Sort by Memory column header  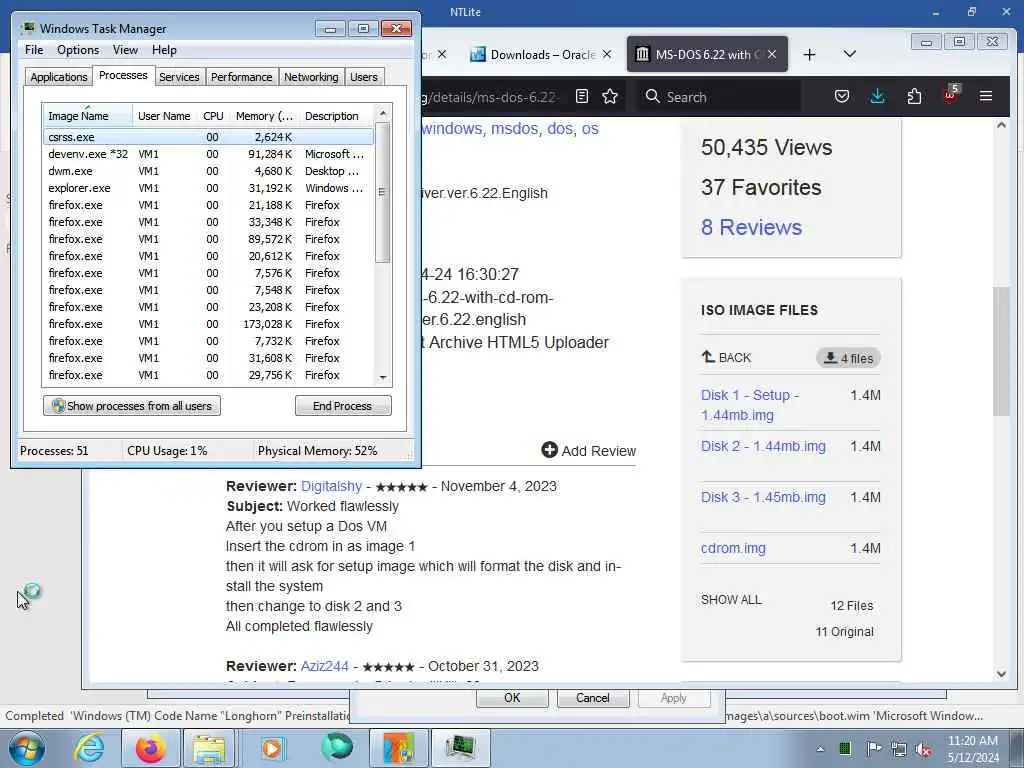264,116
